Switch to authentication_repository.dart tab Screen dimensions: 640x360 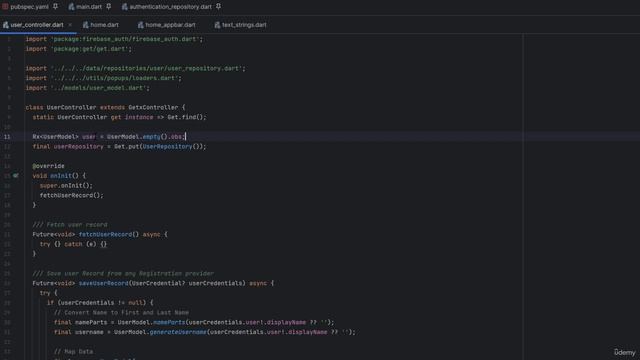click(x=171, y=7)
